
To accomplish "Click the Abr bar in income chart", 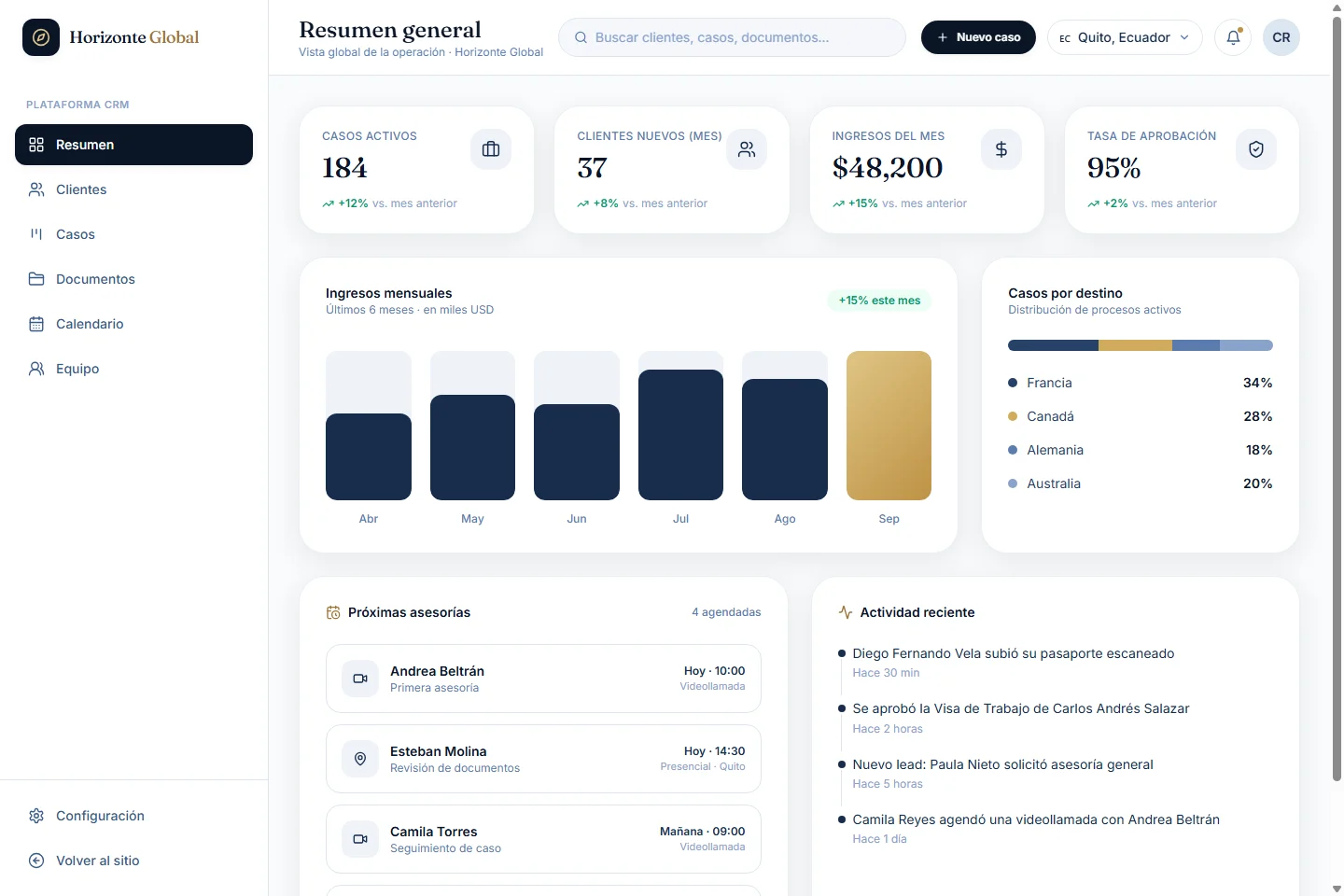I will pos(369,456).
